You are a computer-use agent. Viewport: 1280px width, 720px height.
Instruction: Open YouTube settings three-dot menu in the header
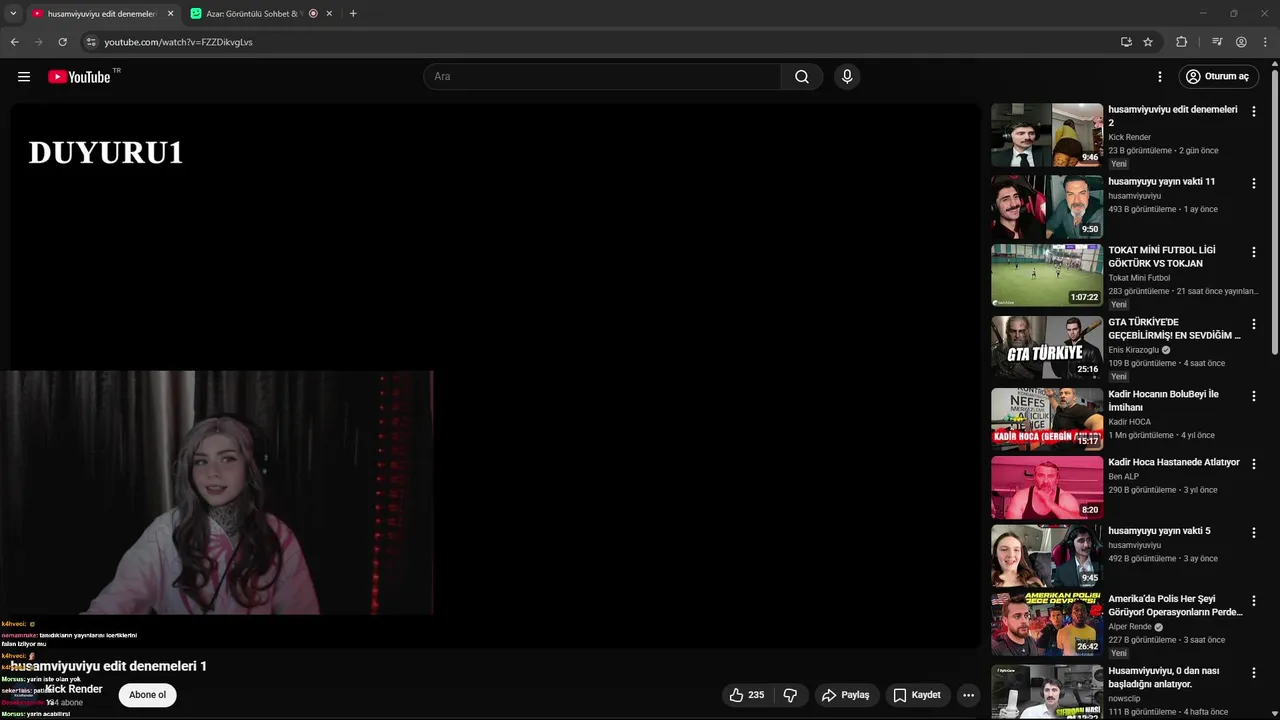pos(1160,77)
